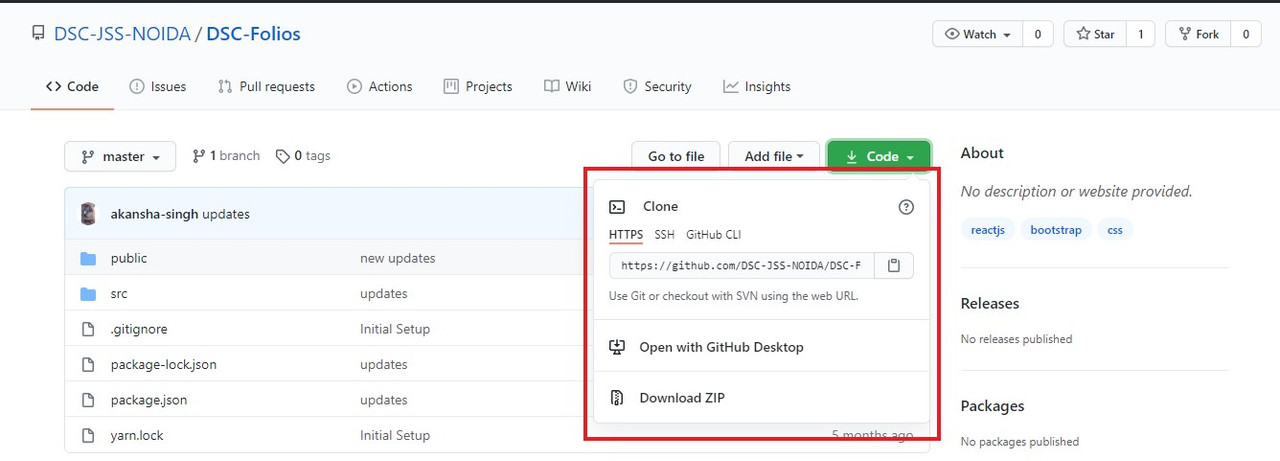The height and width of the screenshot is (461, 1280).
Task: Open the Watch dropdown button
Action: (977, 34)
